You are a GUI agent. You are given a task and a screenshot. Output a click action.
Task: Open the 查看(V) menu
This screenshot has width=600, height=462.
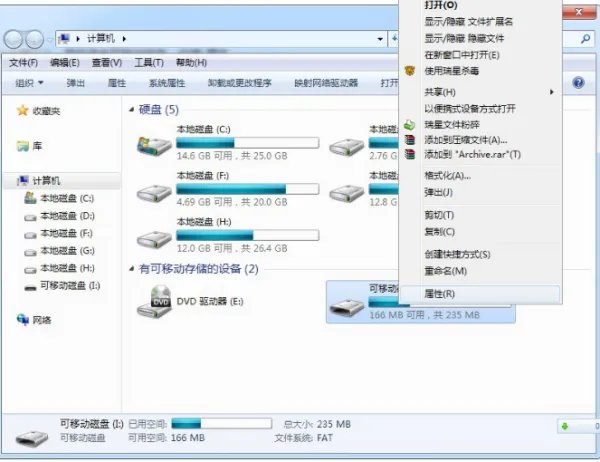point(107,63)
